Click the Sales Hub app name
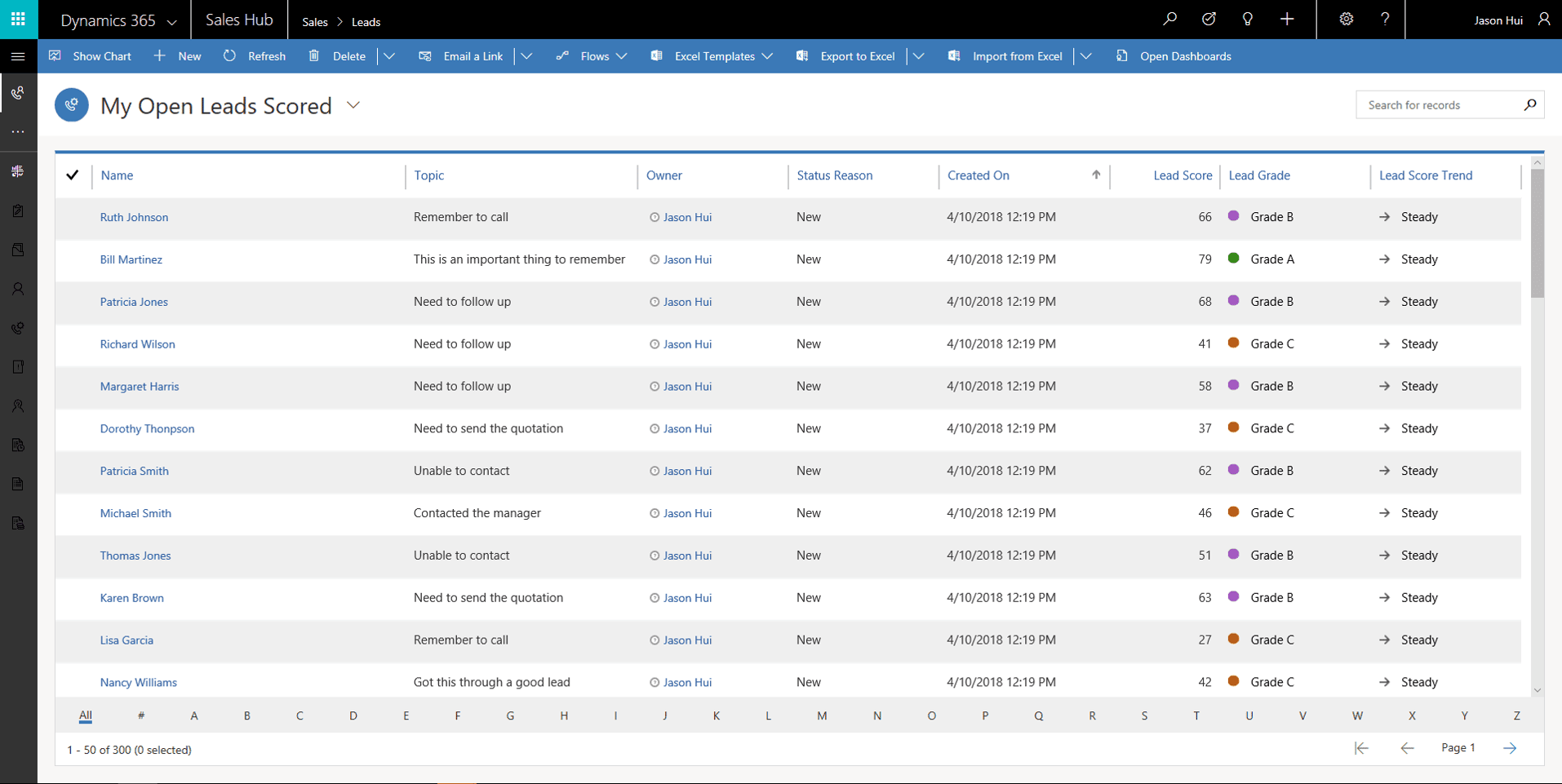 (239, 20)
